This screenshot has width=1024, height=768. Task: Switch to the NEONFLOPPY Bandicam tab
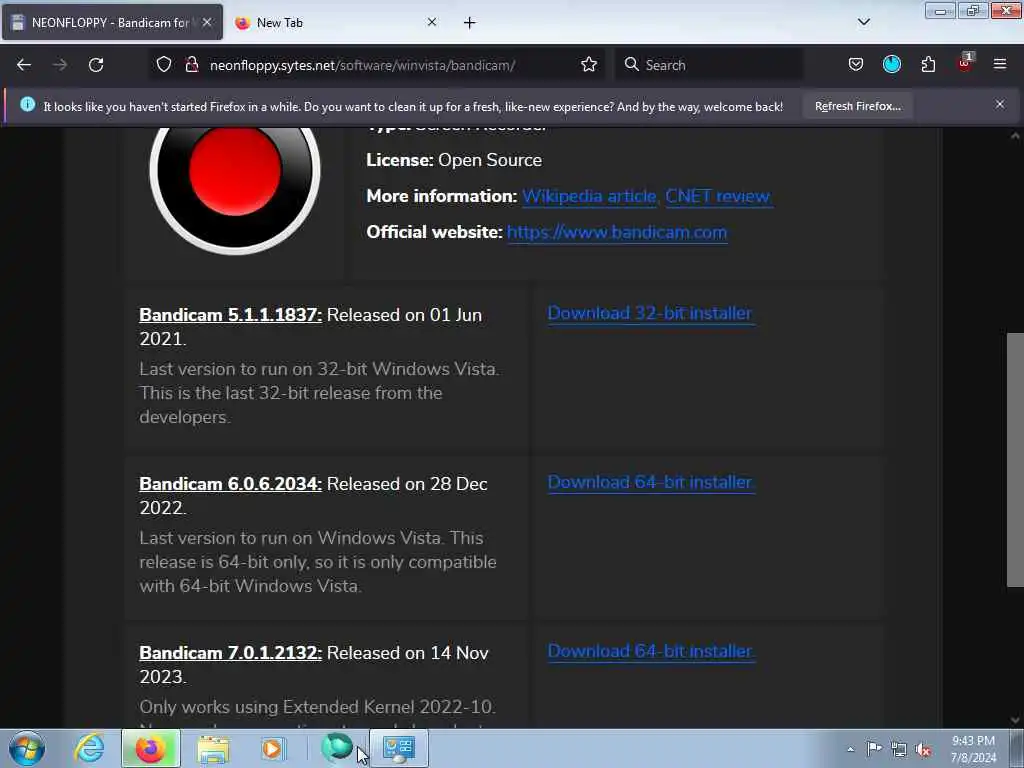(112, 22)
